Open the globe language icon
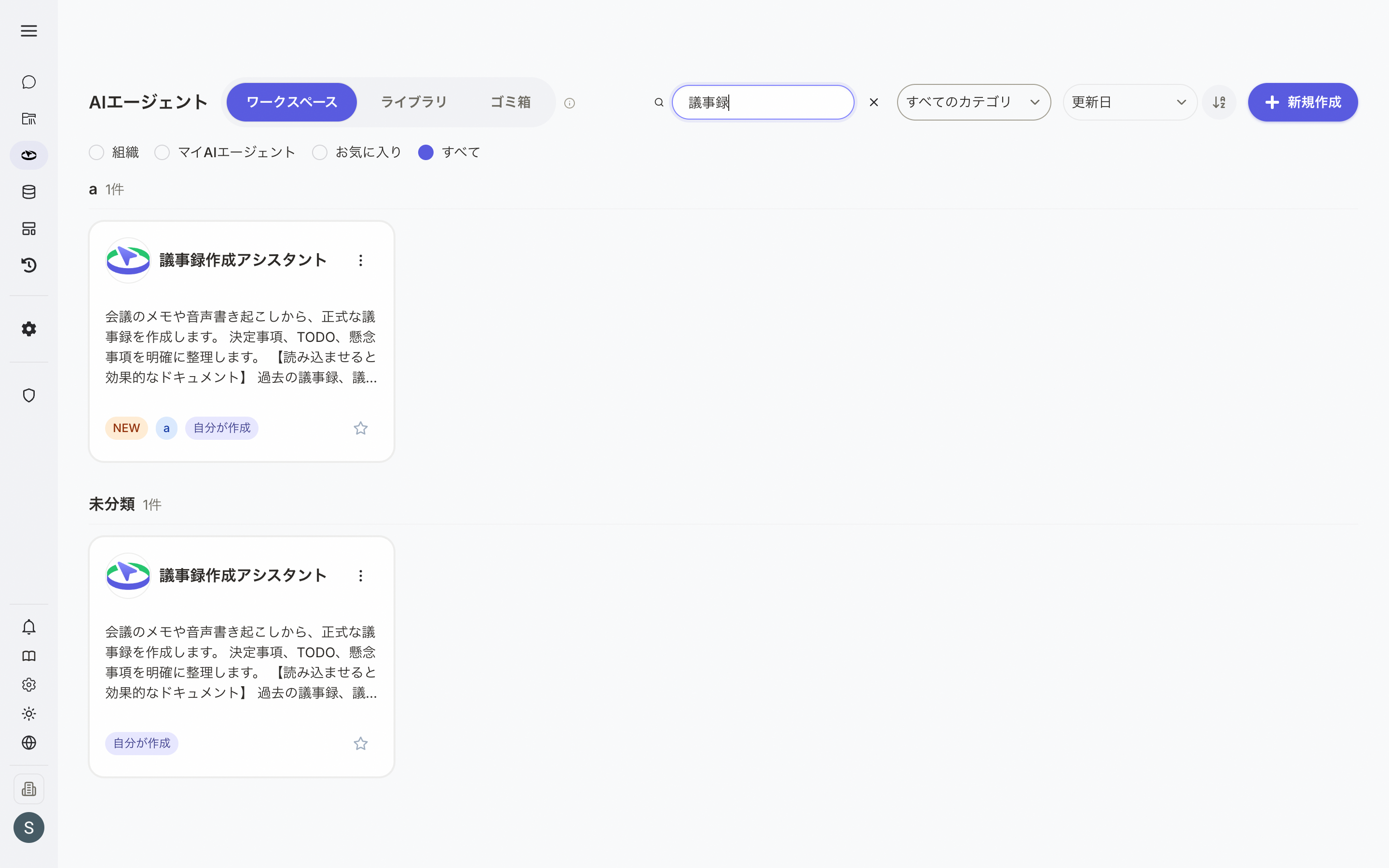The width and height of the screenshot is (1389, 868). click(29, 743)
